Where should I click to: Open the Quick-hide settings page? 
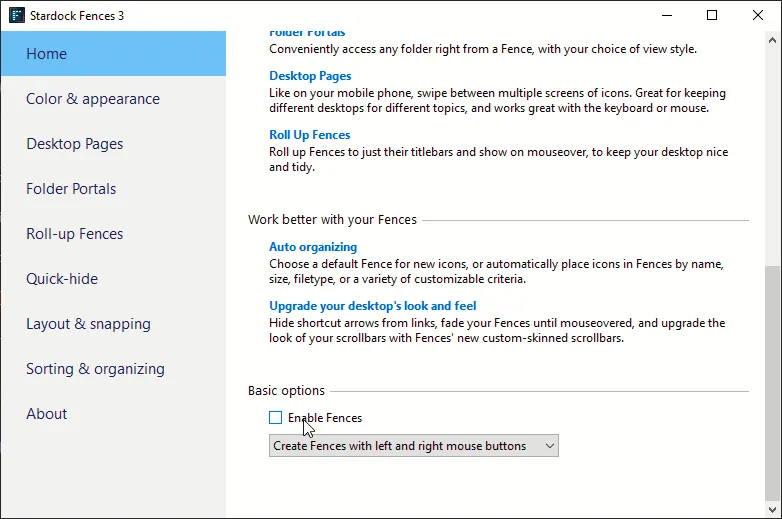tap(62, 279)
